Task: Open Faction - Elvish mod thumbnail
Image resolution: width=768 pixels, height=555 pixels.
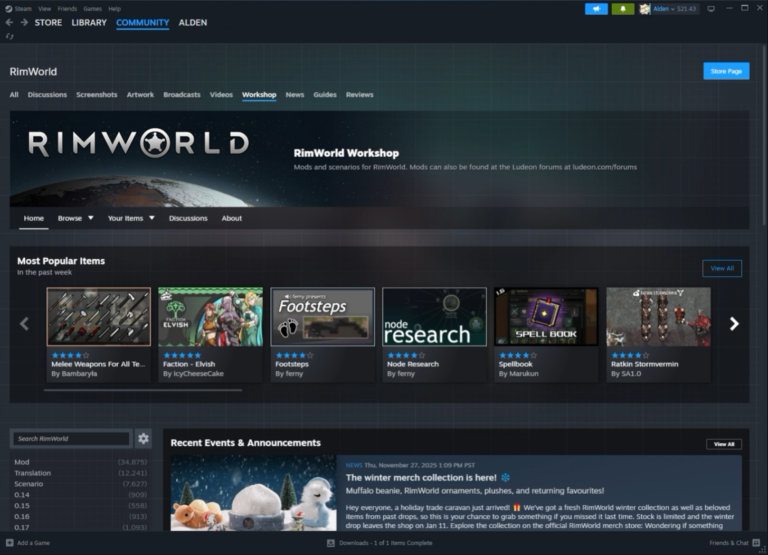Action: coord(211,316)
